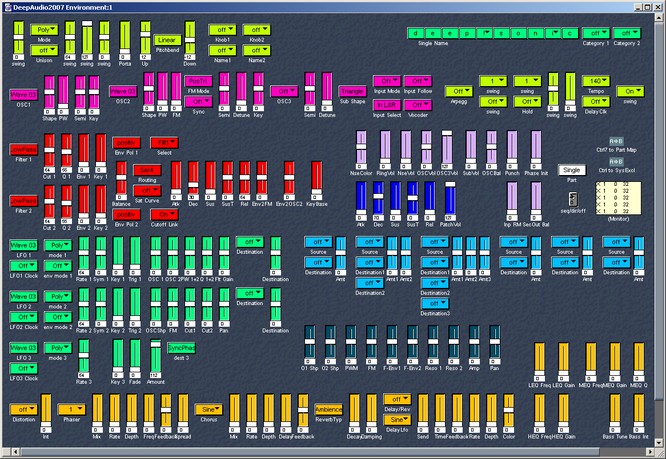Open the Sync dropdown under FM Mode

198,101
